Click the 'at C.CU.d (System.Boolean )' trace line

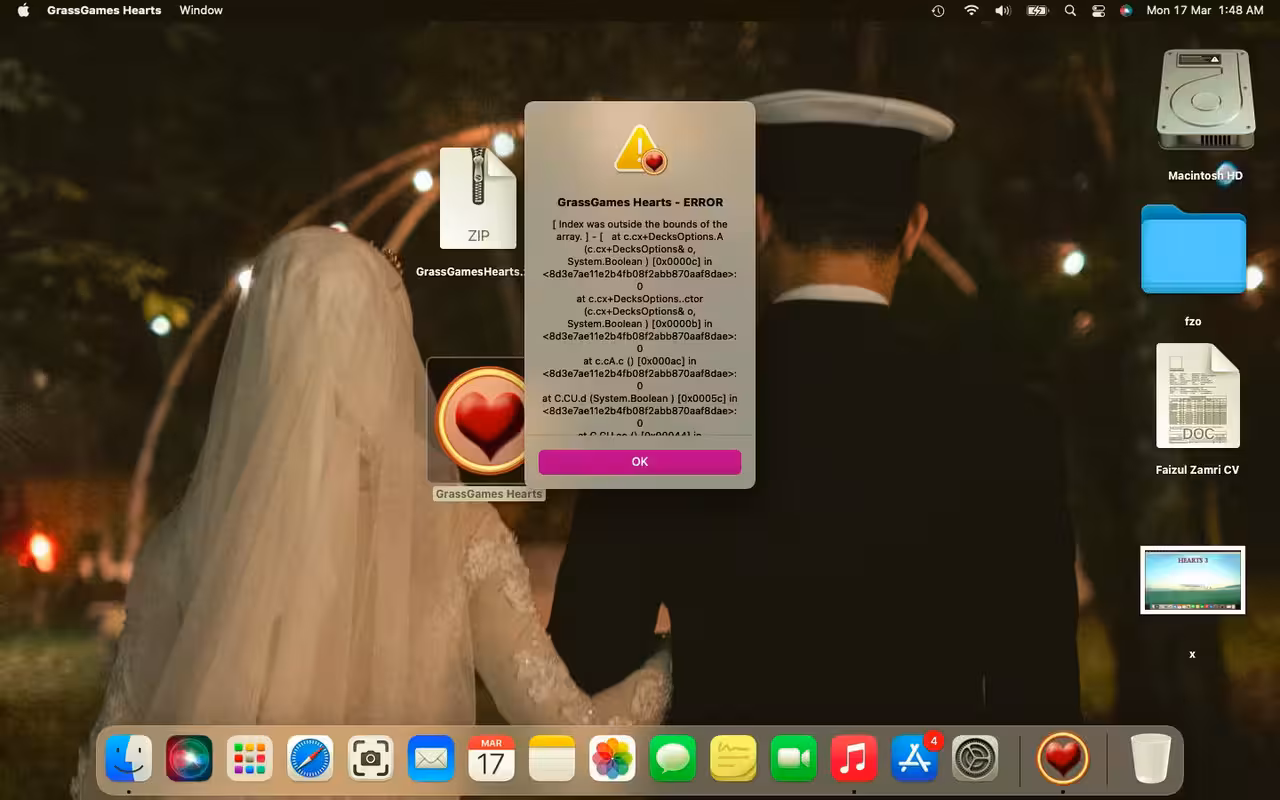click(x=640, y=398)
